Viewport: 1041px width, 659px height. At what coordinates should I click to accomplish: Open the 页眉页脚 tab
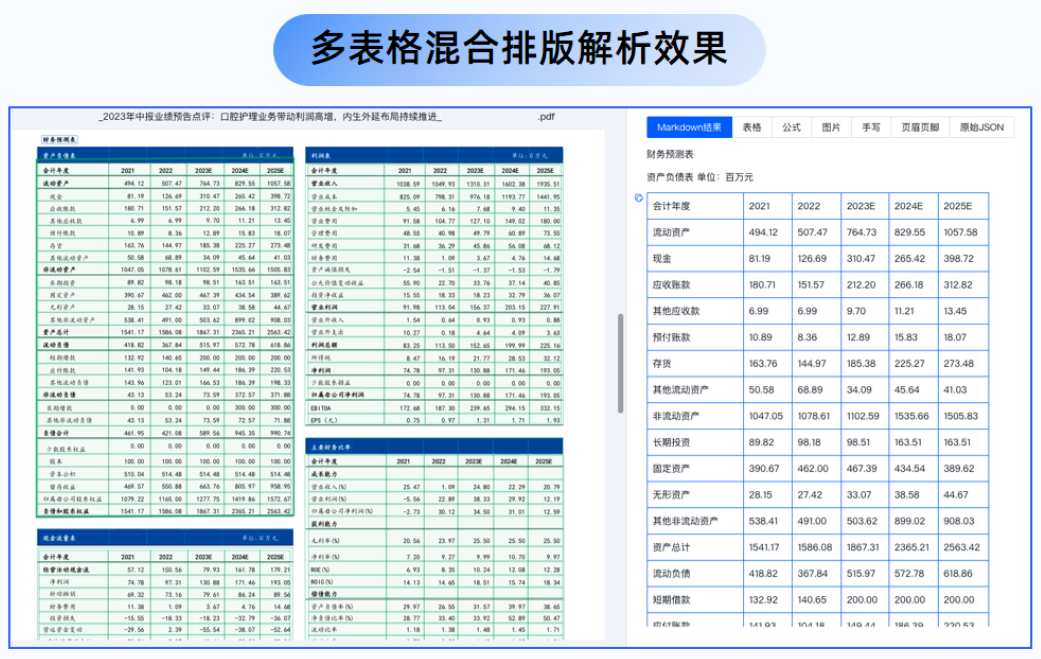920,127
